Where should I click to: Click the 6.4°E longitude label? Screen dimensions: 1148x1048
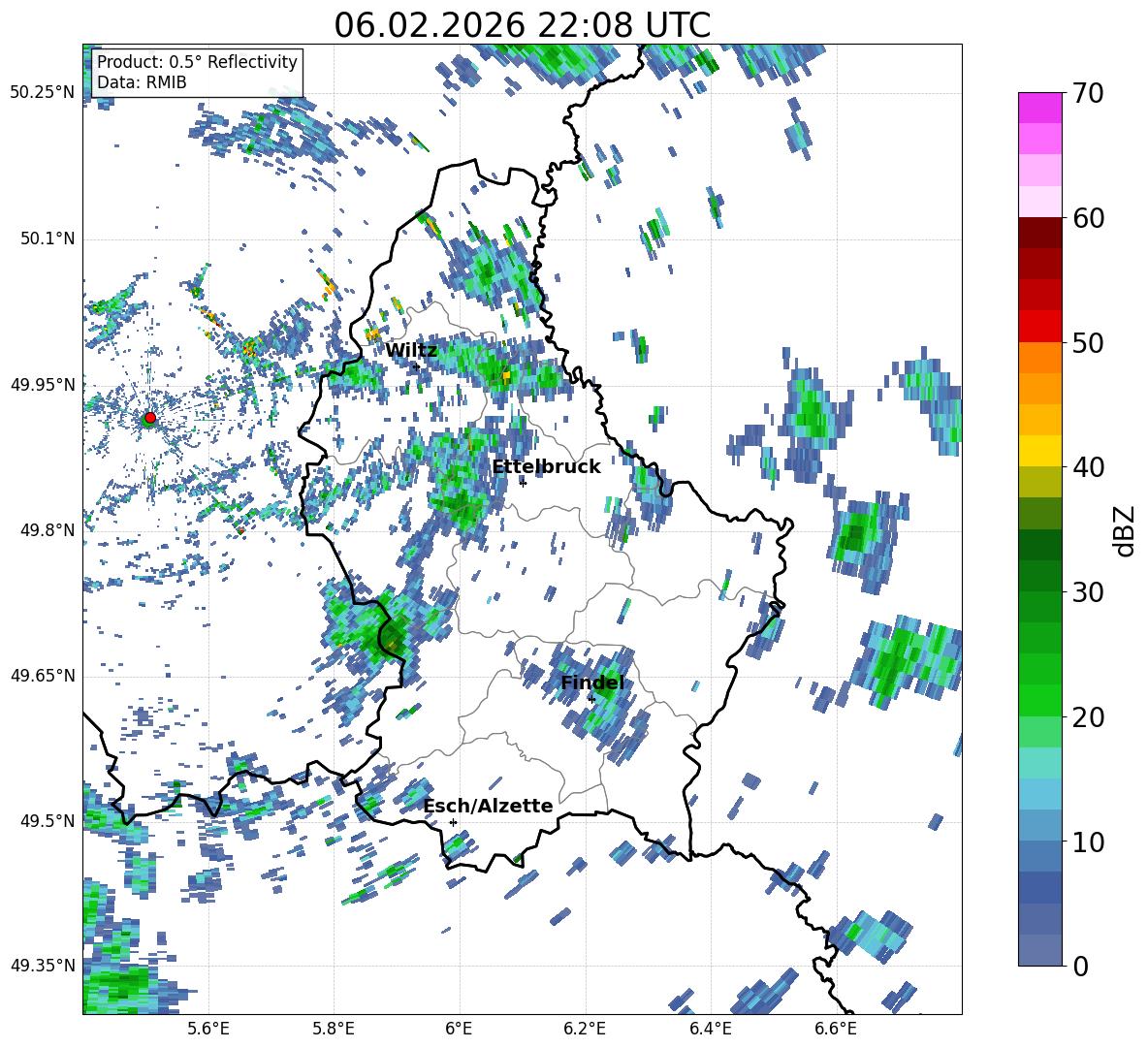(x=710, y=1030)
